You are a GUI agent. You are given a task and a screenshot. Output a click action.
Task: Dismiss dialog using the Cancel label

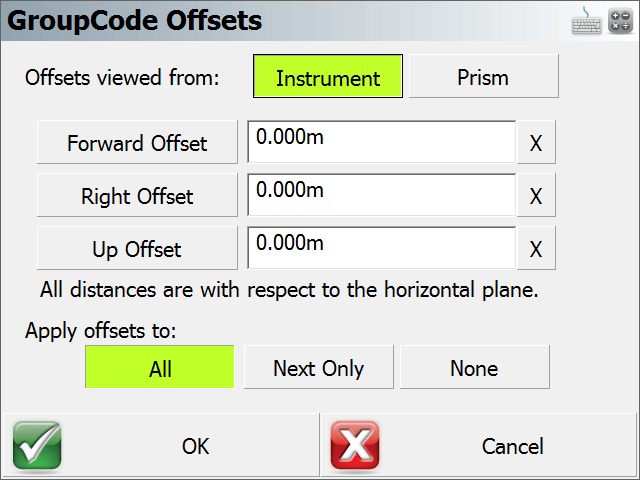pyautogui.click(x=513, y=447)
